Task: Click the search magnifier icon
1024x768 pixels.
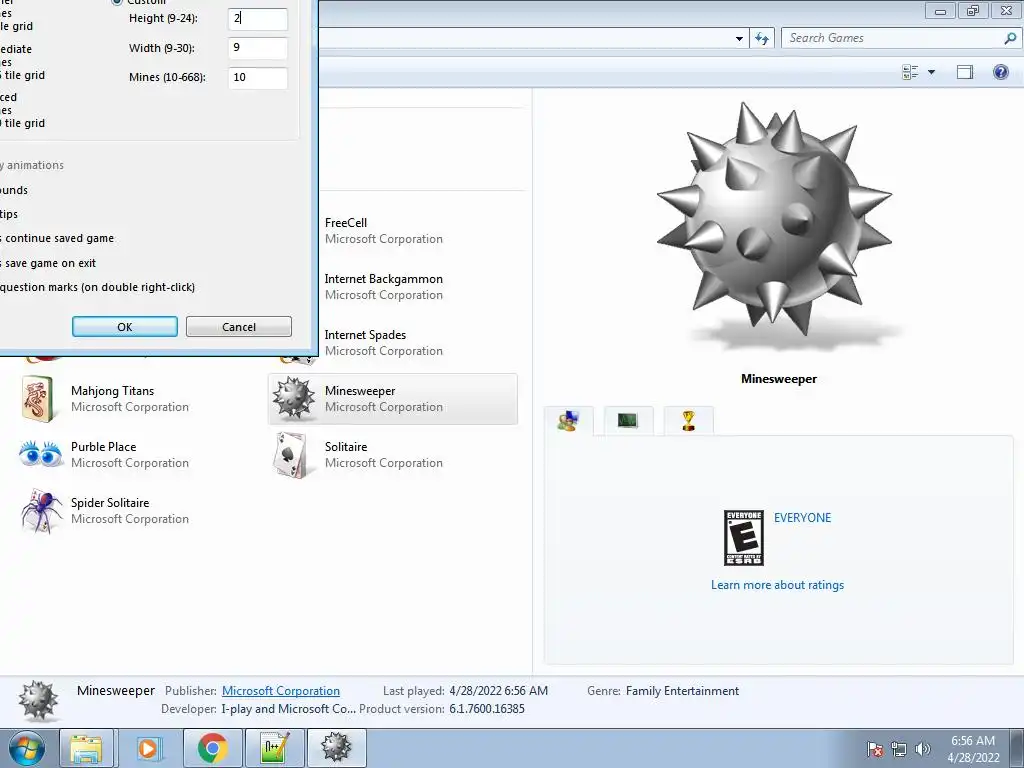Action: (x=1010, y=39)
